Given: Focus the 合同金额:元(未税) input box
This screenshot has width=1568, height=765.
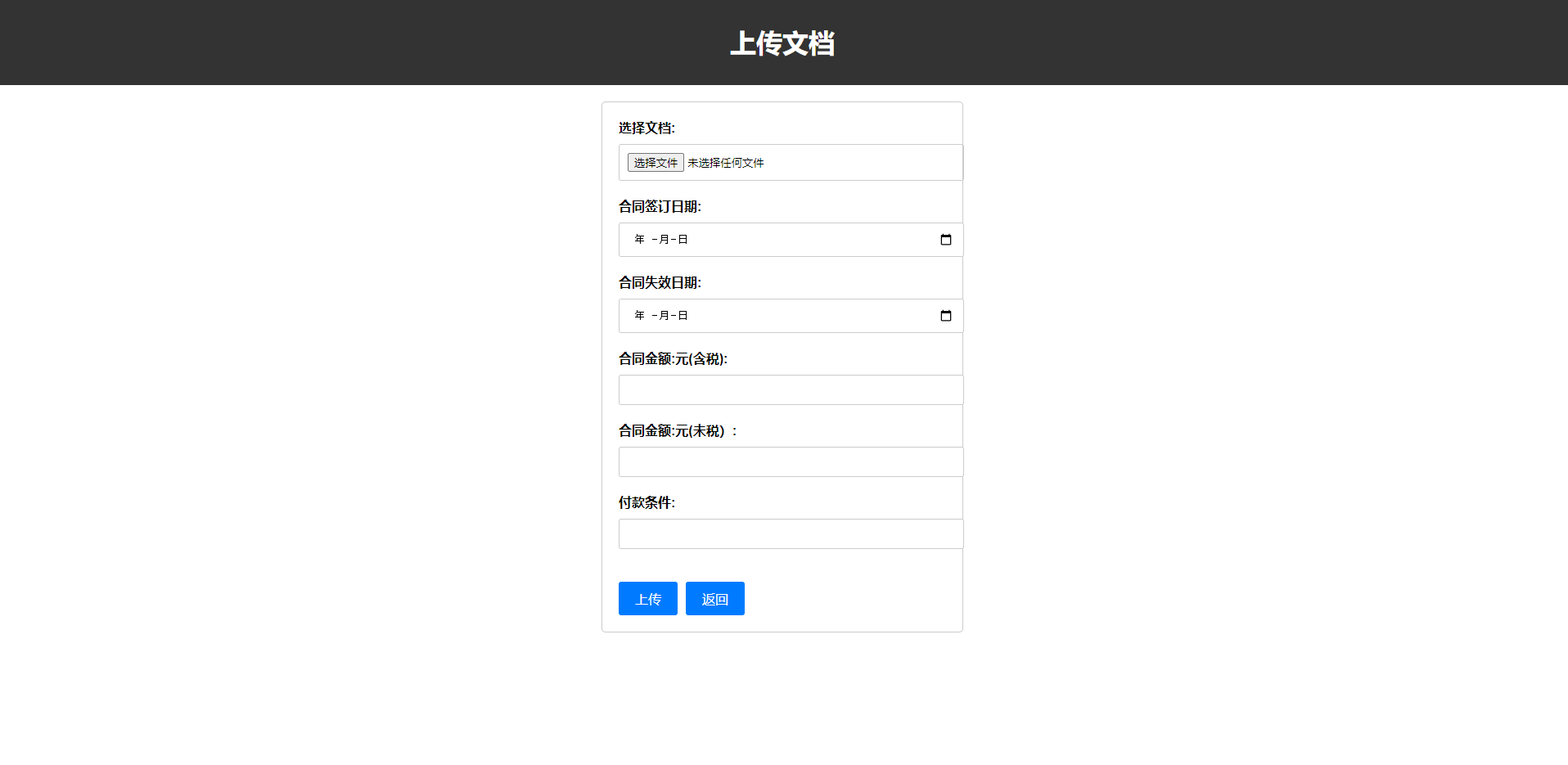Looking at the screenshot, I should point(791,462).
